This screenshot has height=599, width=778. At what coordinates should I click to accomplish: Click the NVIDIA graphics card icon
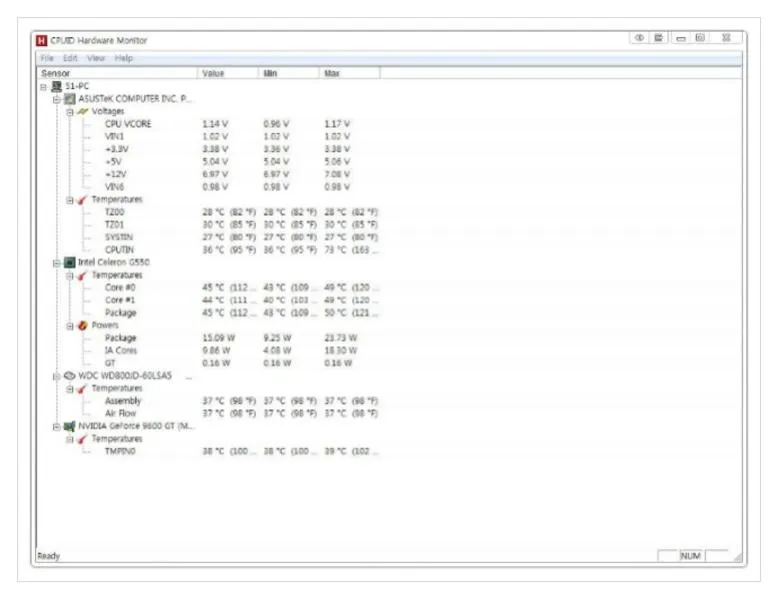70,426
